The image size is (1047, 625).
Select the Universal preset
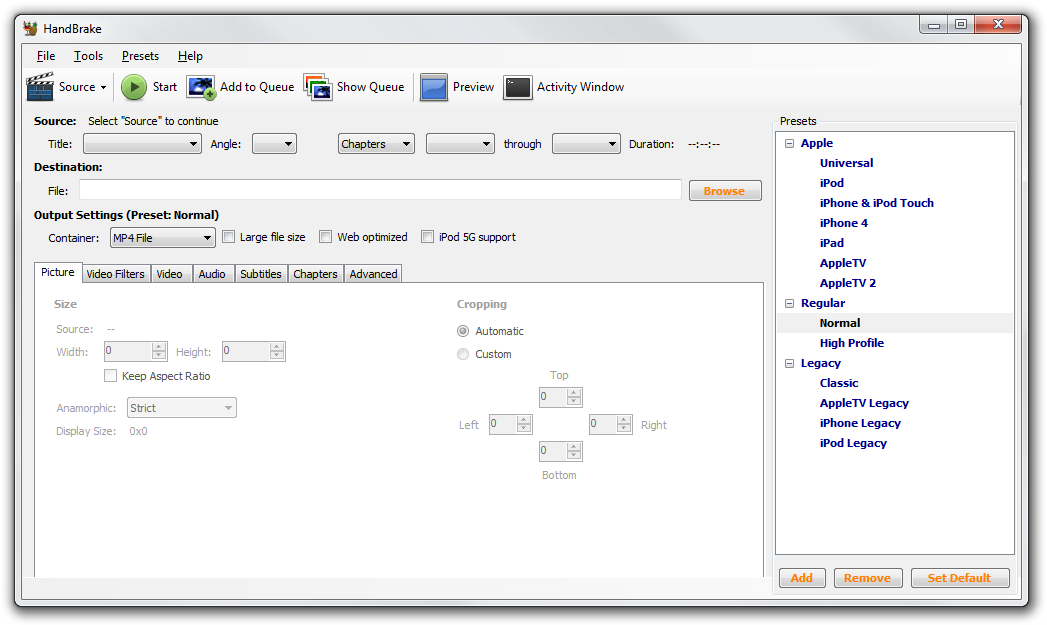[x=846, y=163]
